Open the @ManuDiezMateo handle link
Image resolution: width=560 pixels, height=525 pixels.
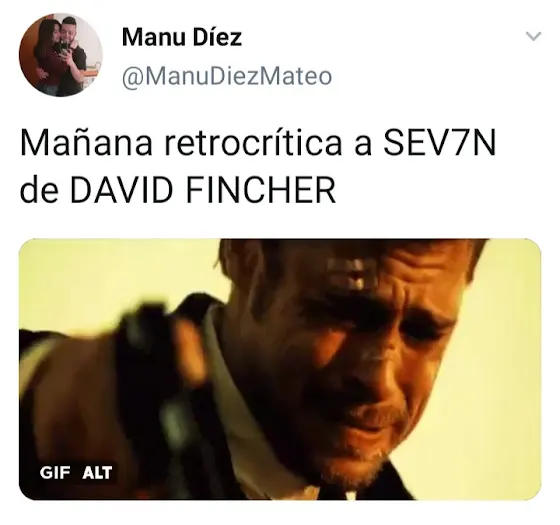pos(227,76)
